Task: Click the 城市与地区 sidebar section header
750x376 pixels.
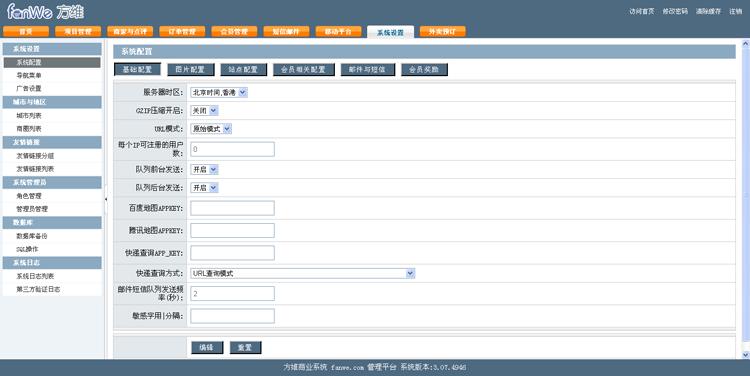Action: point(52,102)
